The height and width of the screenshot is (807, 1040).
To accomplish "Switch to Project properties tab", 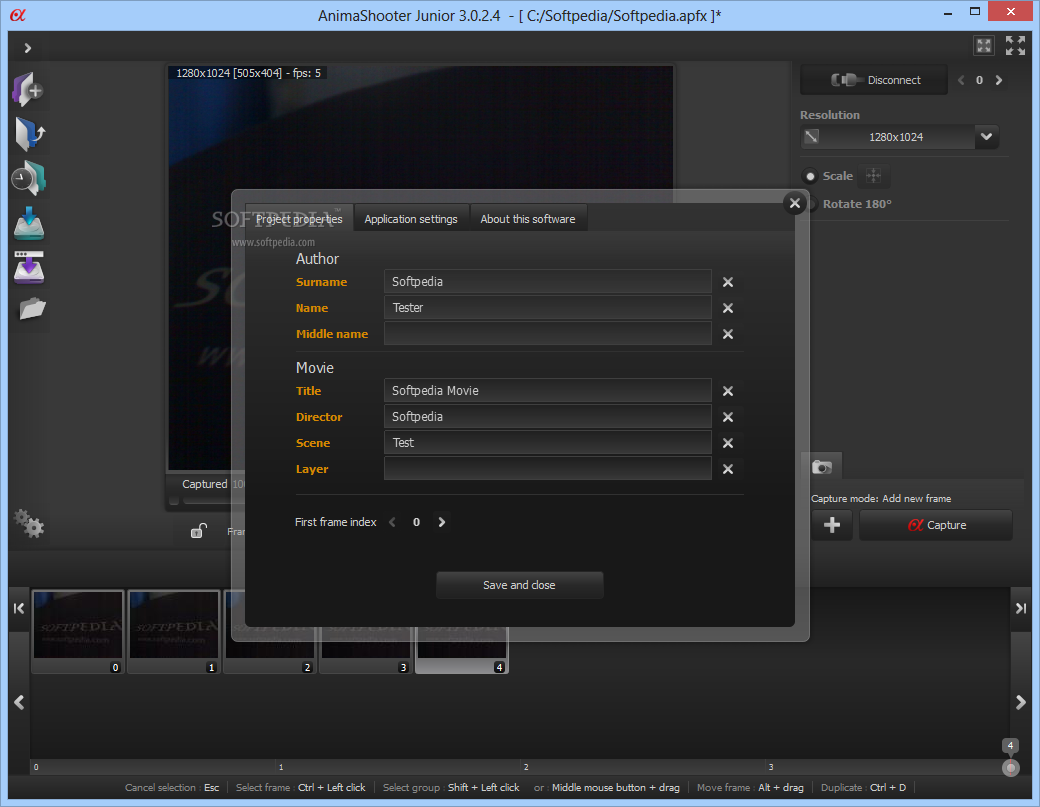I will pyautogui.click(x=299, y=219).
